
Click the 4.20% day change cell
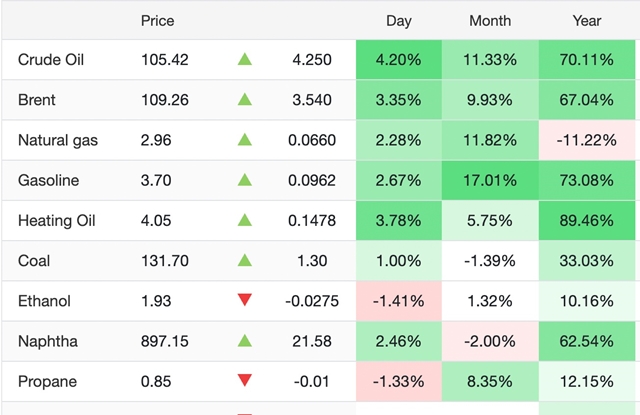click(x=399, y=60)
